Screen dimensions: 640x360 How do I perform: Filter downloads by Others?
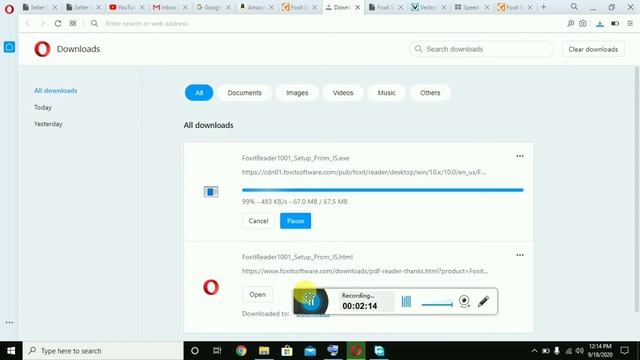(x=430, y=93)
